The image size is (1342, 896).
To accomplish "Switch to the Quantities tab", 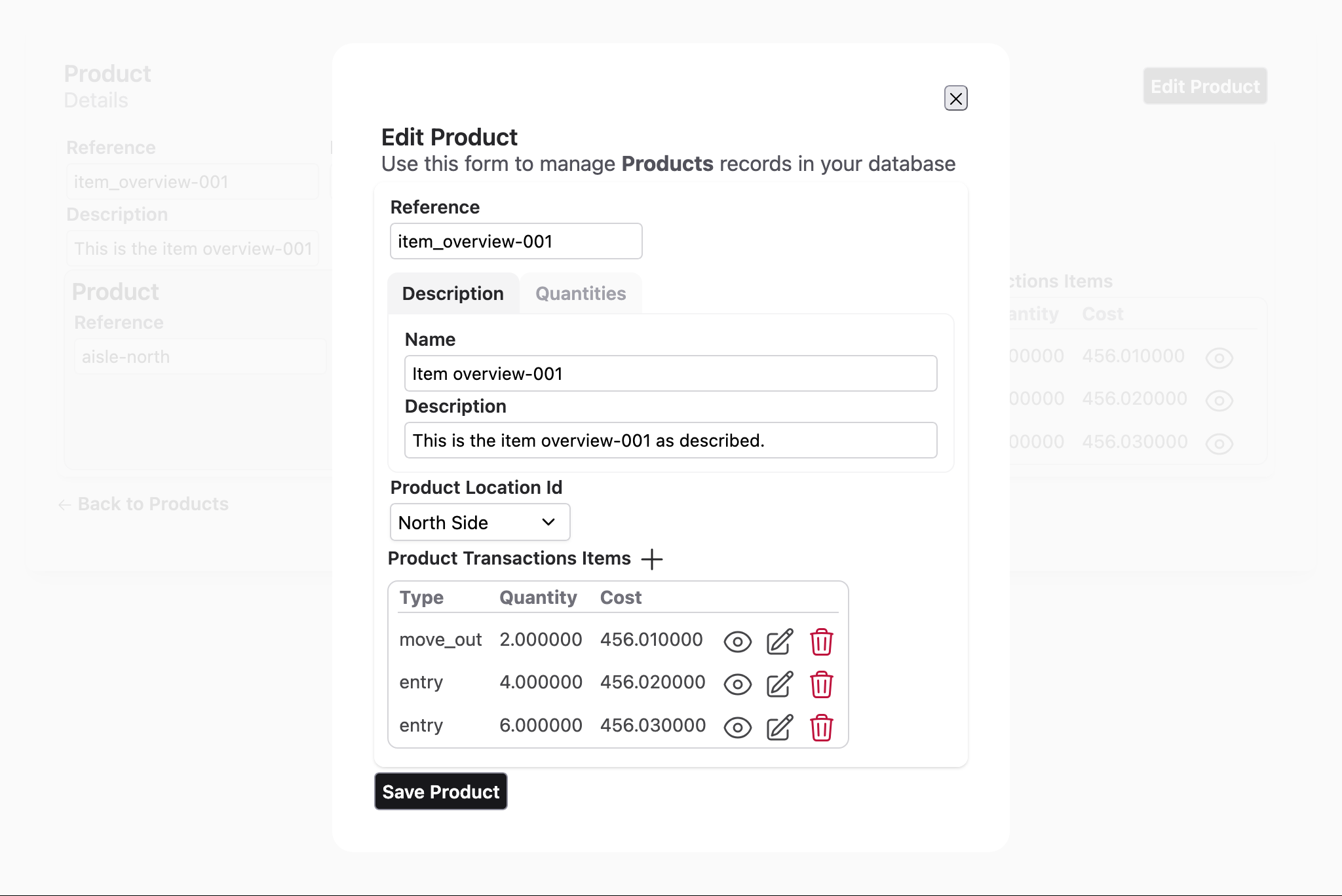I will pyautogui.click(x=580, y=293).
